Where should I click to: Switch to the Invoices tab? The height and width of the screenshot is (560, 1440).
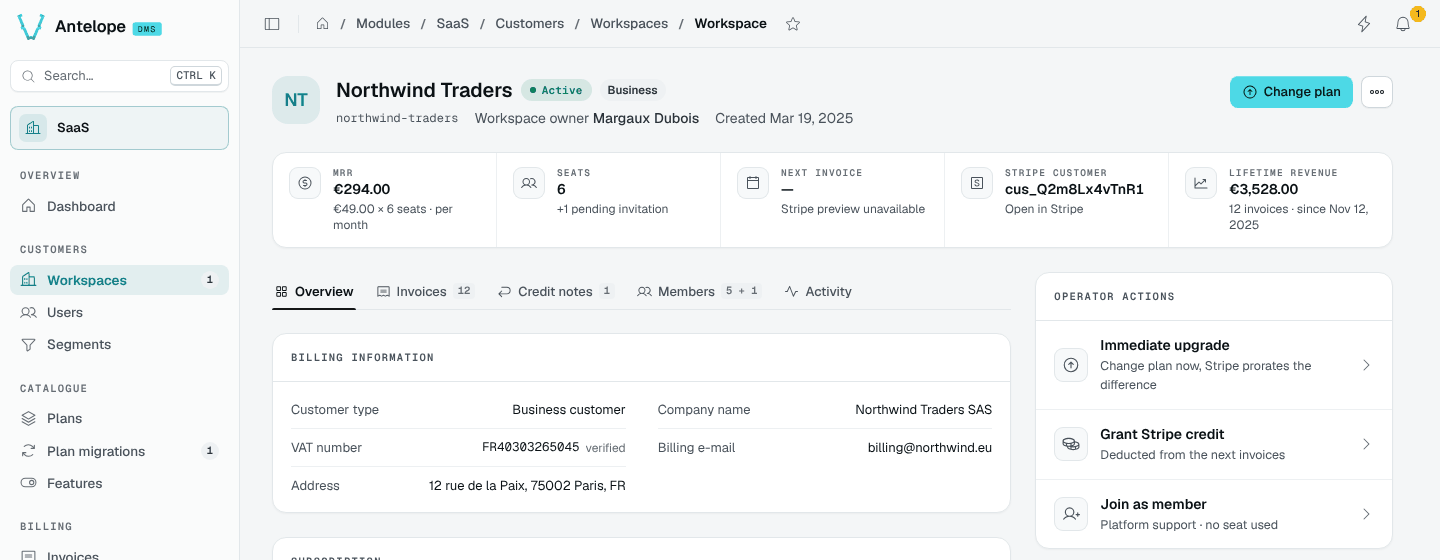point(424,292)
